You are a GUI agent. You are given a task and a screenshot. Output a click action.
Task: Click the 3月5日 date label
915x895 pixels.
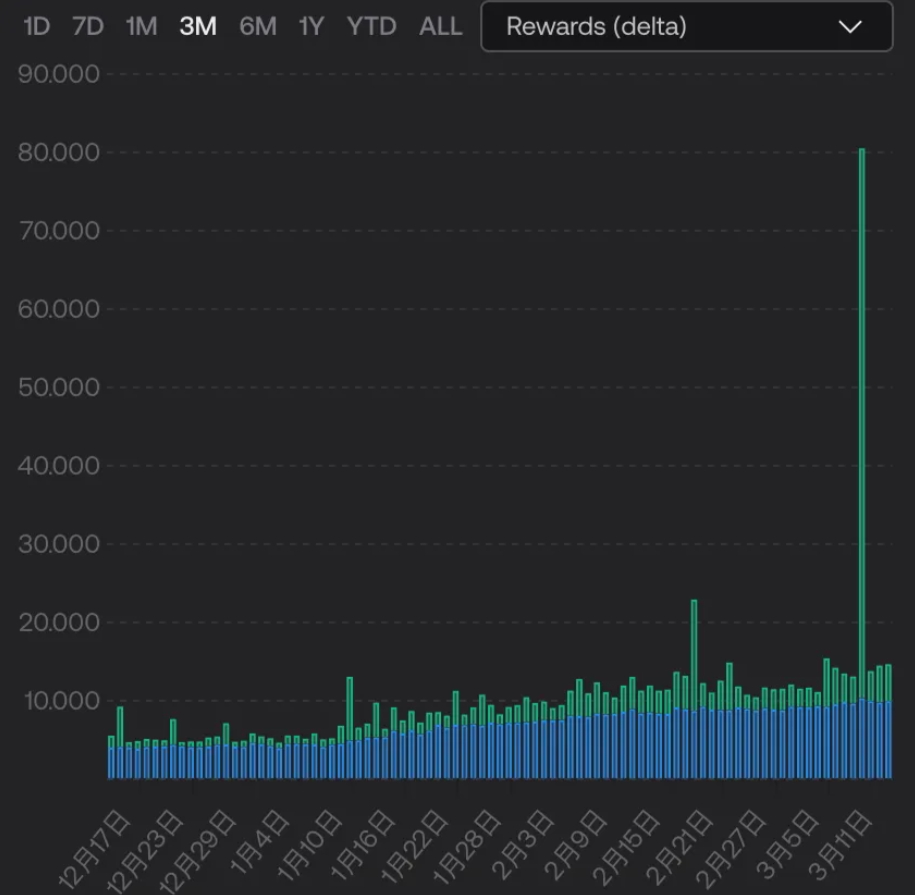tap(787, 843)
